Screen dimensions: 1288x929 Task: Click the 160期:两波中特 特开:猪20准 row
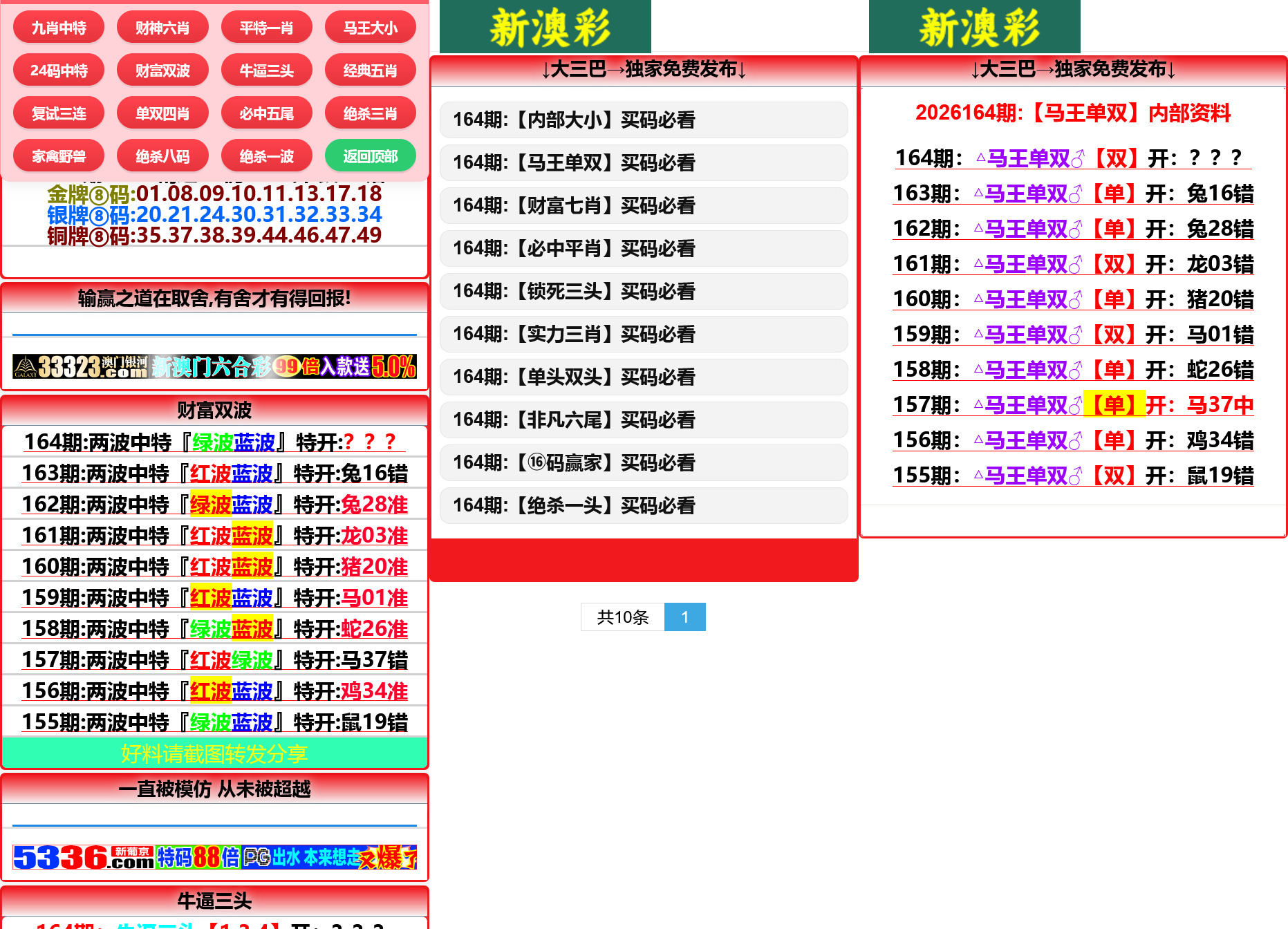pos(214,566)
